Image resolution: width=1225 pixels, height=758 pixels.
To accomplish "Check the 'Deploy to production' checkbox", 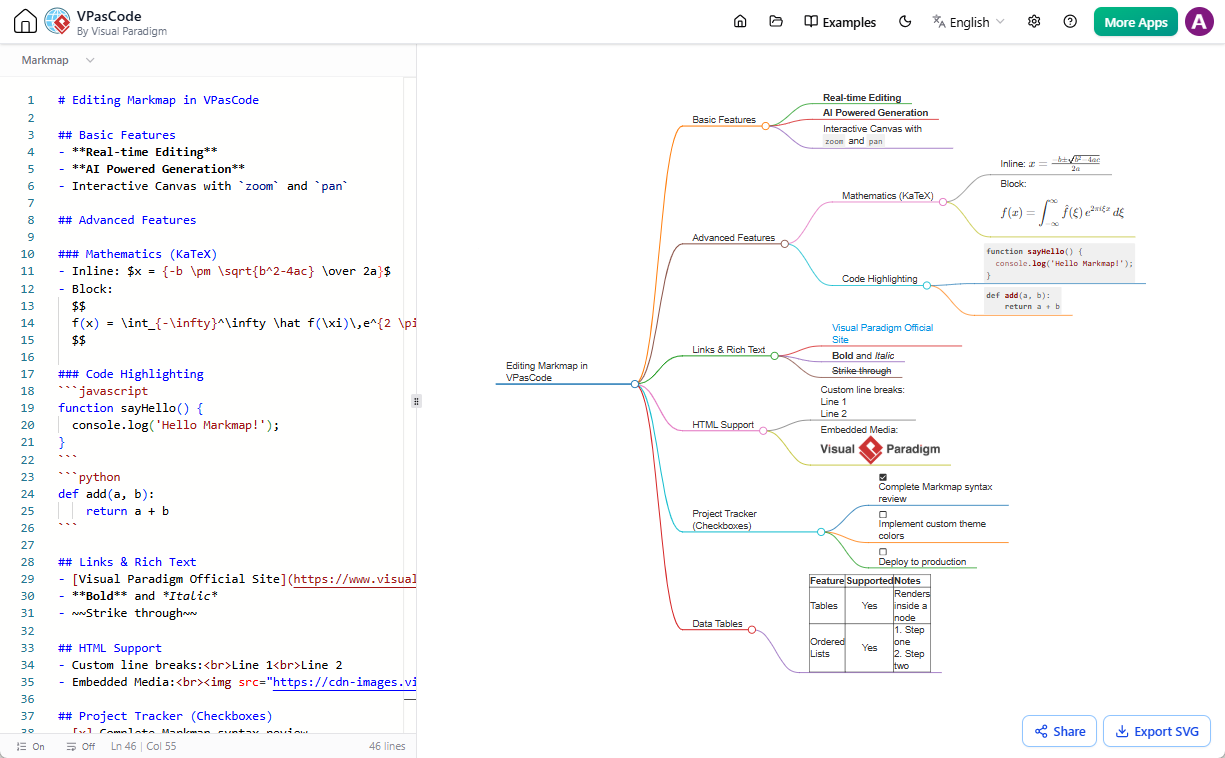I will coord(883,552).
